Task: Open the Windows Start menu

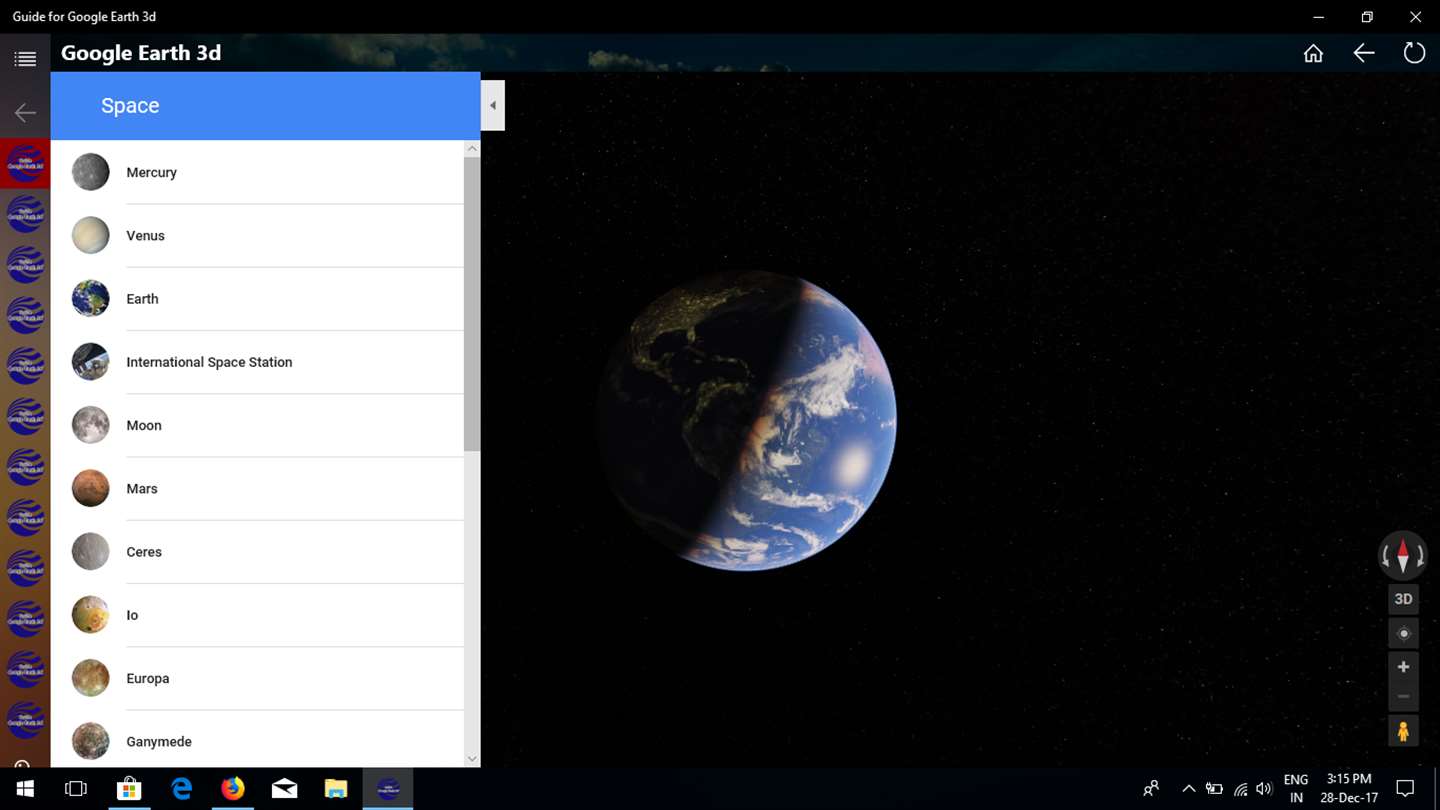Action: [25, 789]
